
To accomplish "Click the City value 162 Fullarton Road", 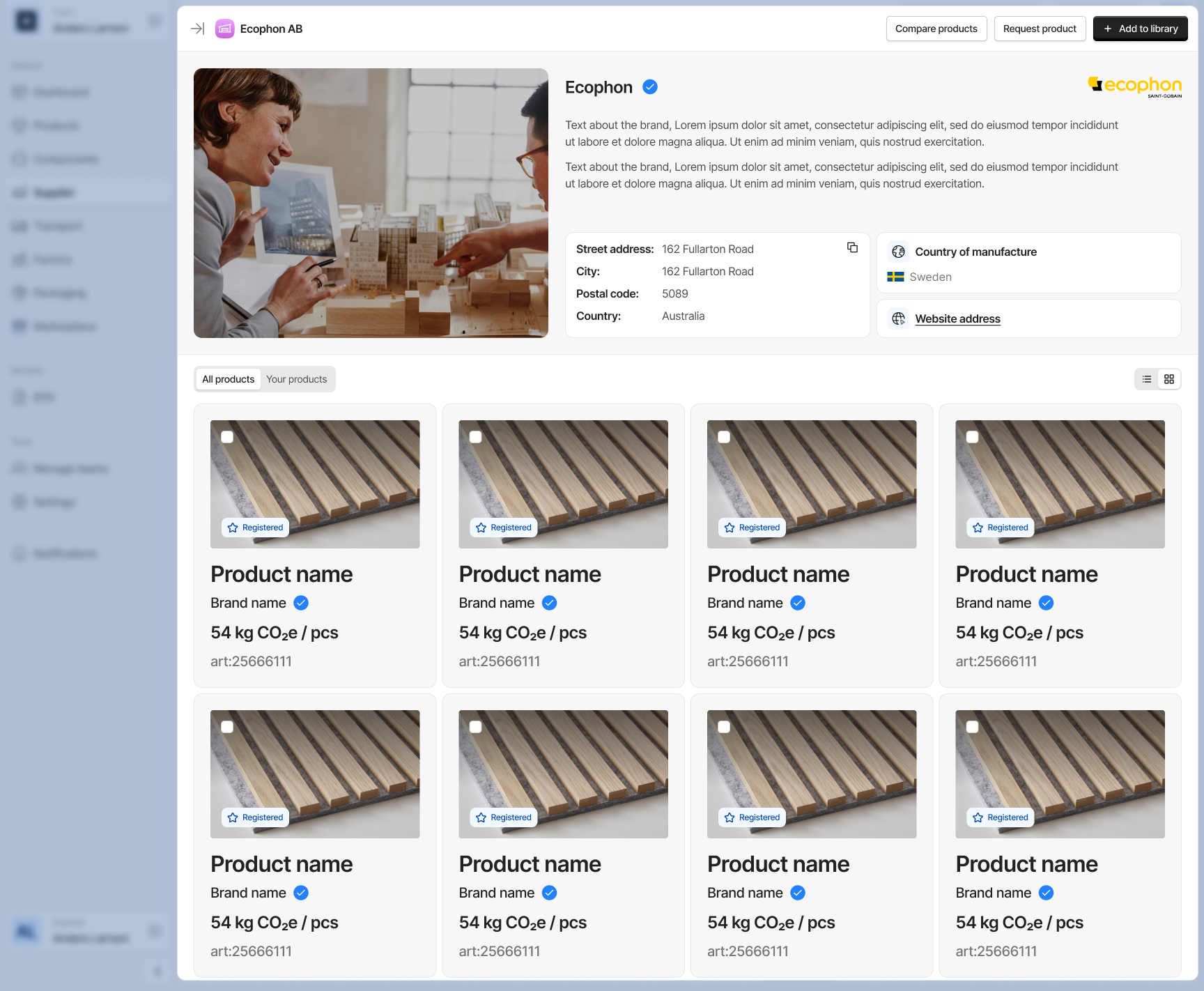I will coord(708,271).
